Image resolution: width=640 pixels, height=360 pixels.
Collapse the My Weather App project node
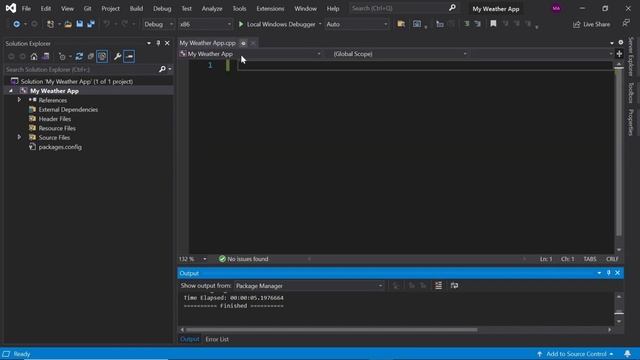(11, 91)
